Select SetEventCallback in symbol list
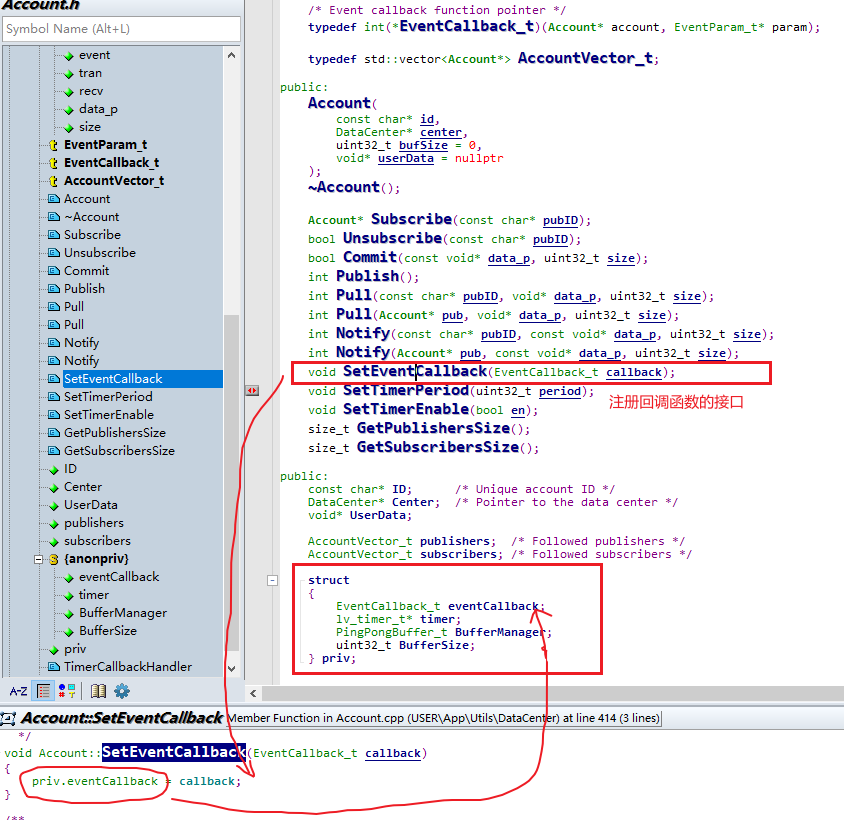Viewport: 844px width, 820px height. pyautogui.click(x=113, y=379)
